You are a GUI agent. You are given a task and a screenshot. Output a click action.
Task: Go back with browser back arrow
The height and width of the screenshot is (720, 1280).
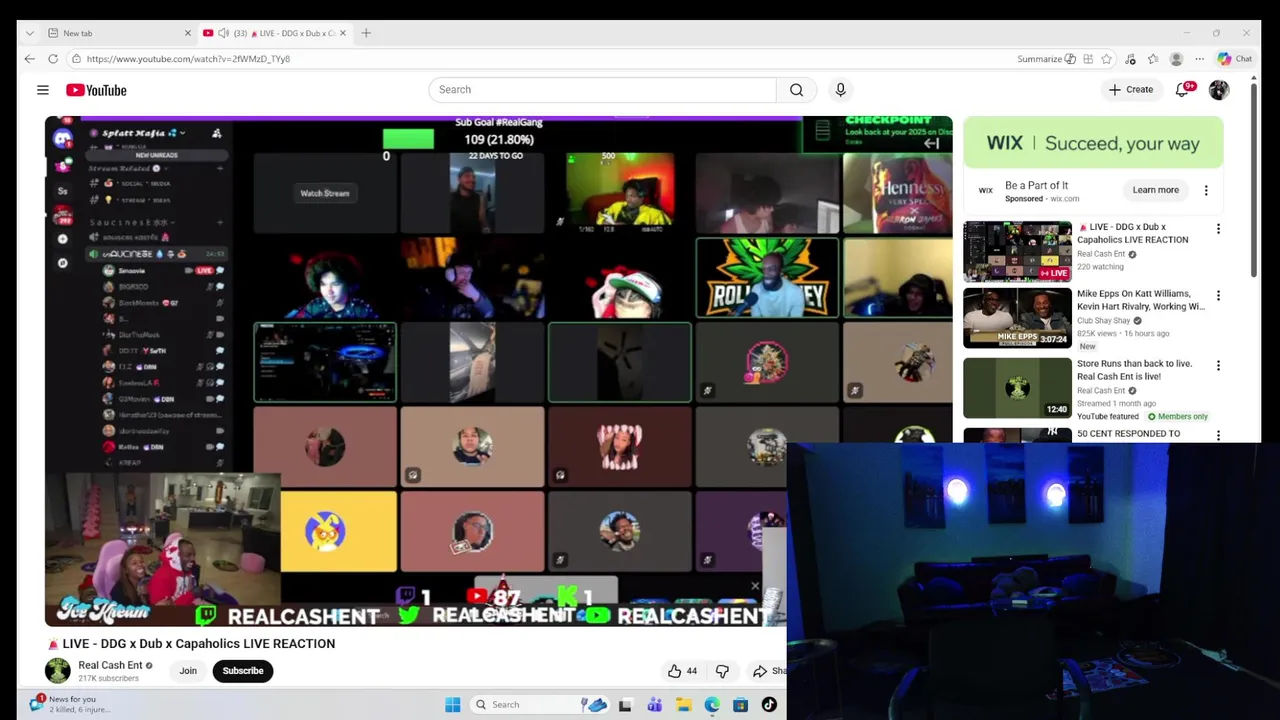click(x=30, y=59)
